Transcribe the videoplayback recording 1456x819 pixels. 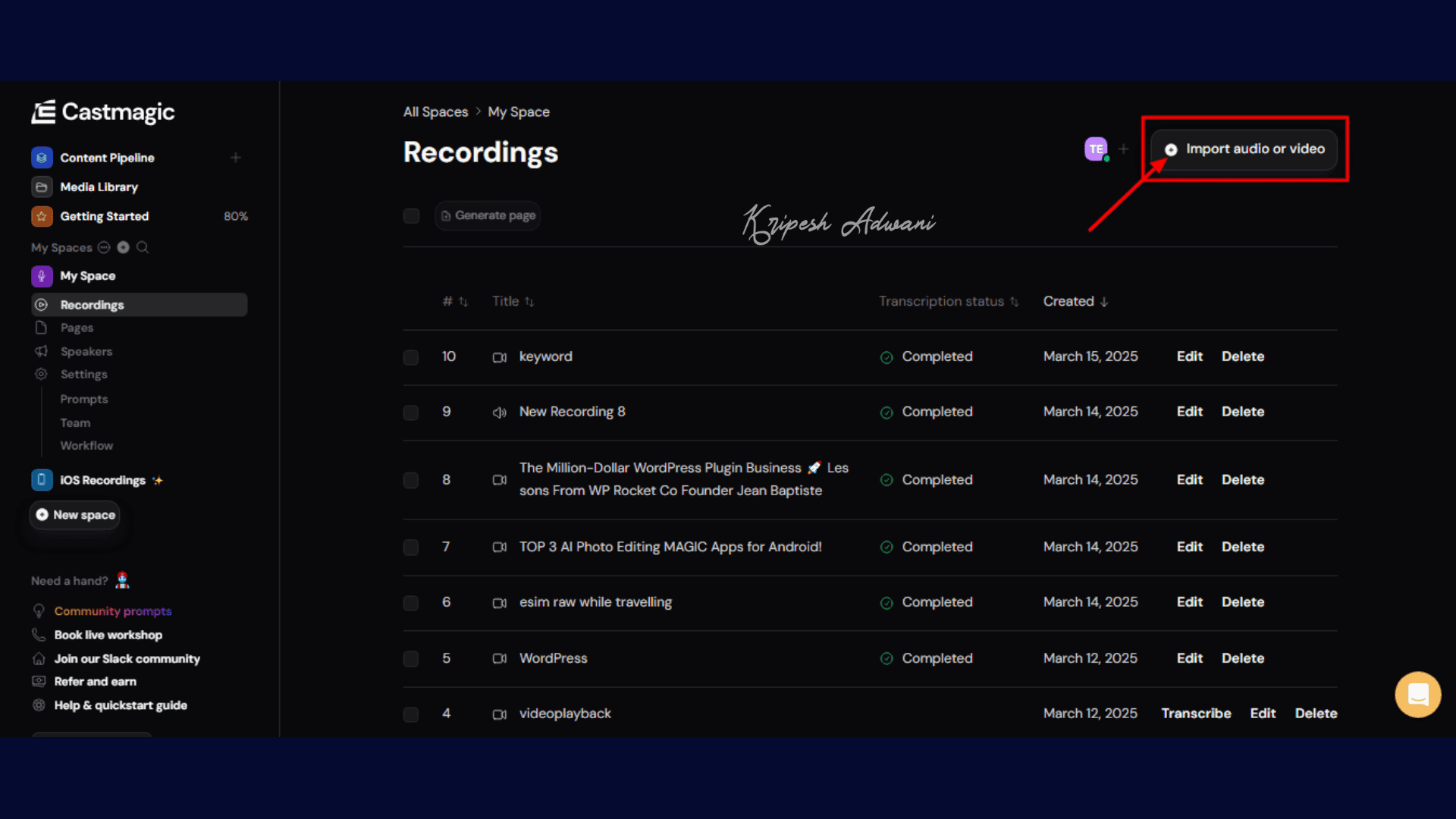point(1196,714)
